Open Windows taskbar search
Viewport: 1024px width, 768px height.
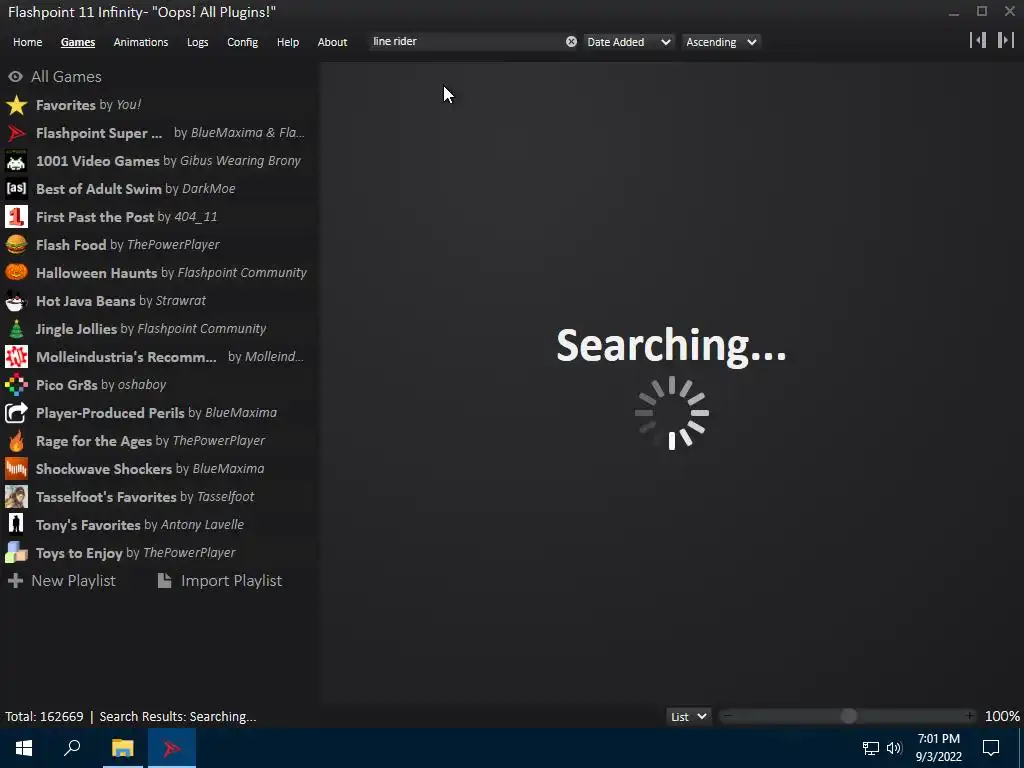(x=72, y=748)
